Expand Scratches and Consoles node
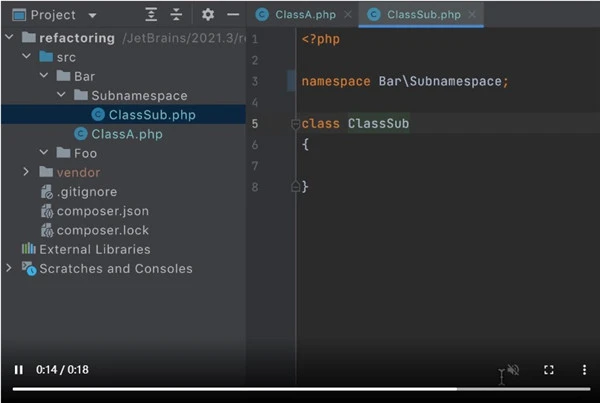Image resolution: width=600 pixels, height=403 pixels. (x=9, y=268)
